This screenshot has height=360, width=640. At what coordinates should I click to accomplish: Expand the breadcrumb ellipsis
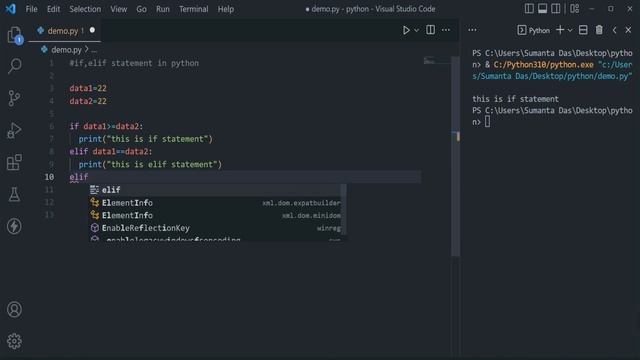coord(94,50)
